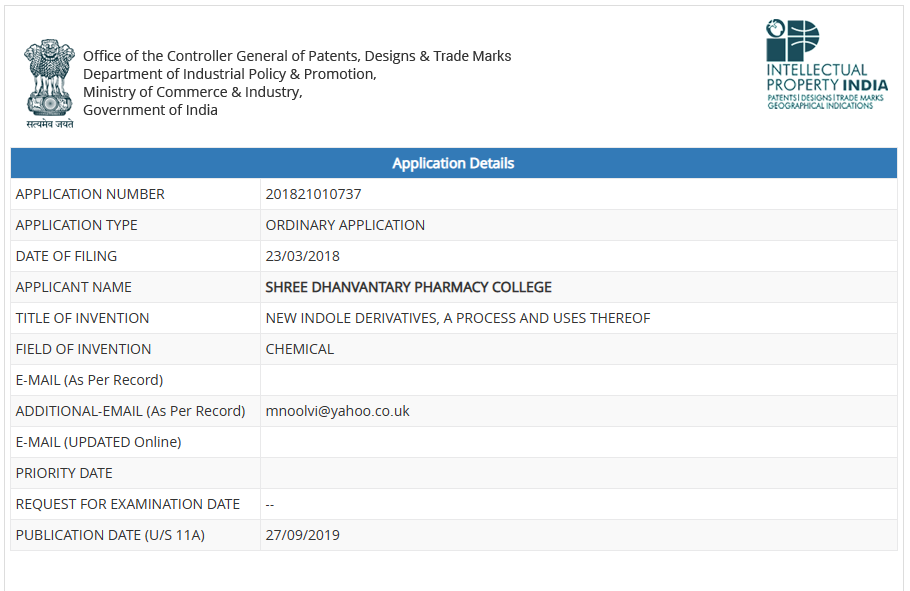
Task: Click the date of filing 23/03/2018
Action: 303,256
